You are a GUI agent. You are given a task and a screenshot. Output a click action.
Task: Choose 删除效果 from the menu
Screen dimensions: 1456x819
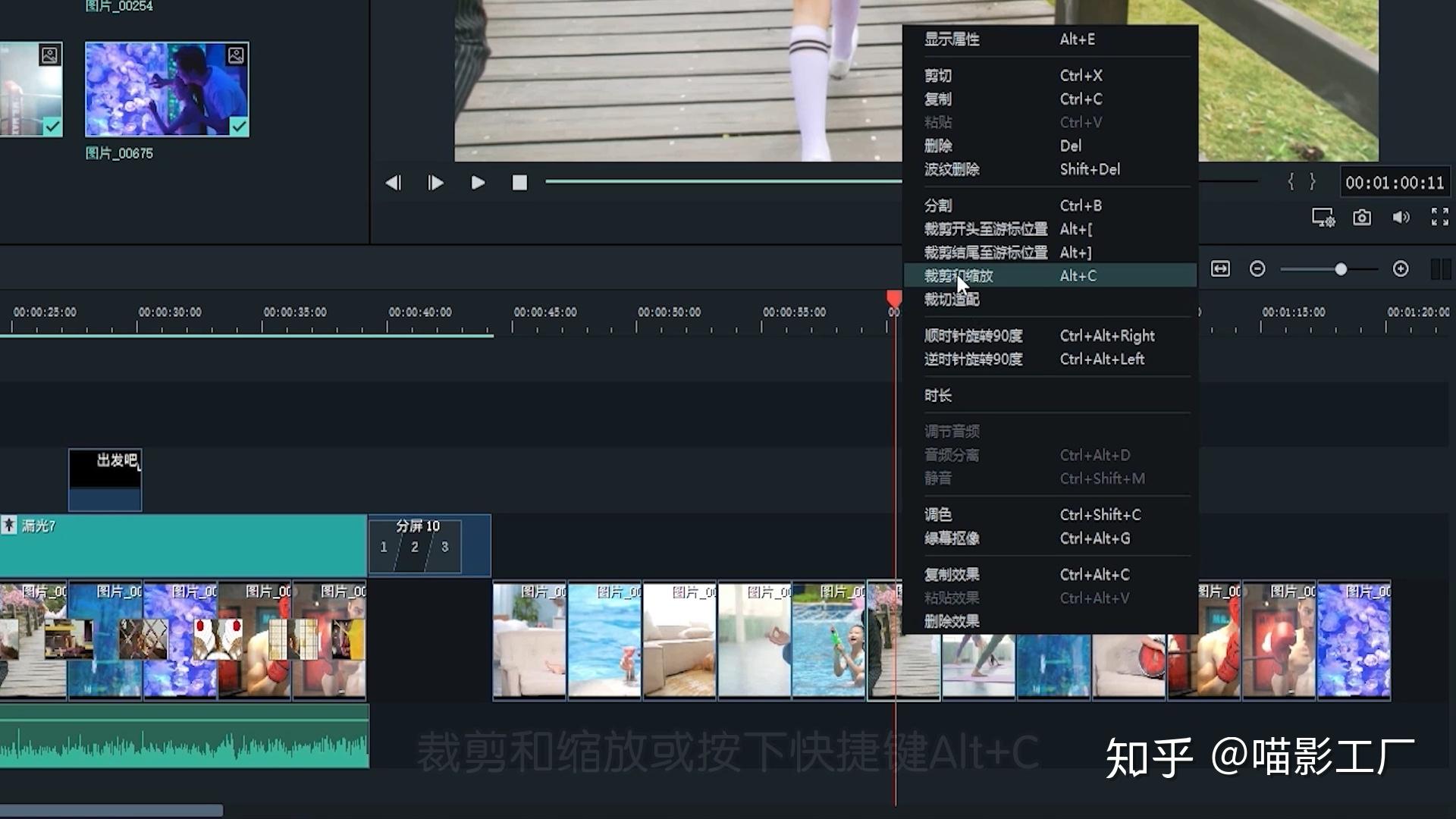[x=1050, y=622]
